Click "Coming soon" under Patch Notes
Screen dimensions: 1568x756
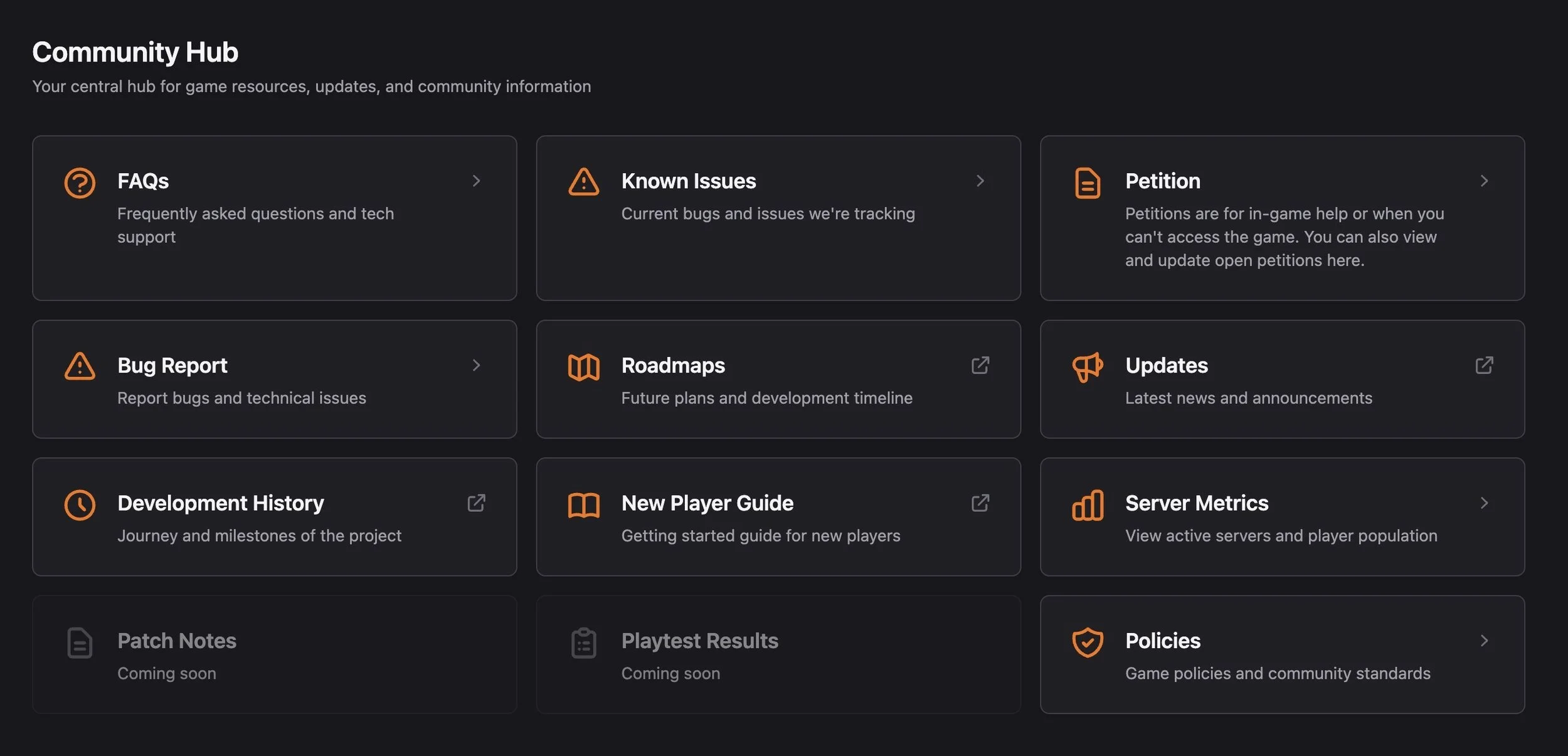click(167, 673)
